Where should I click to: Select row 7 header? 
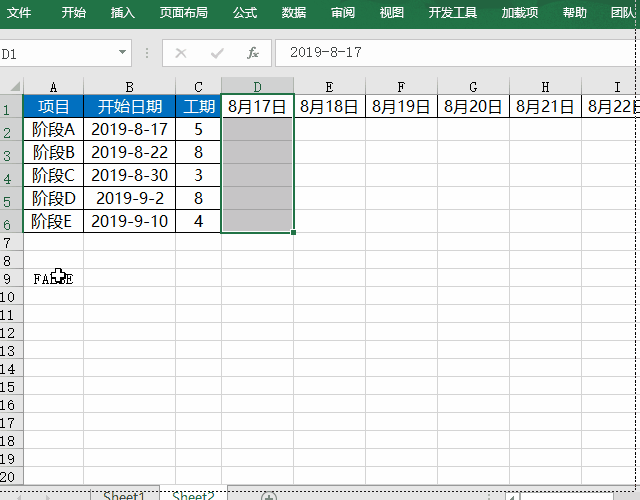point(11,242)
